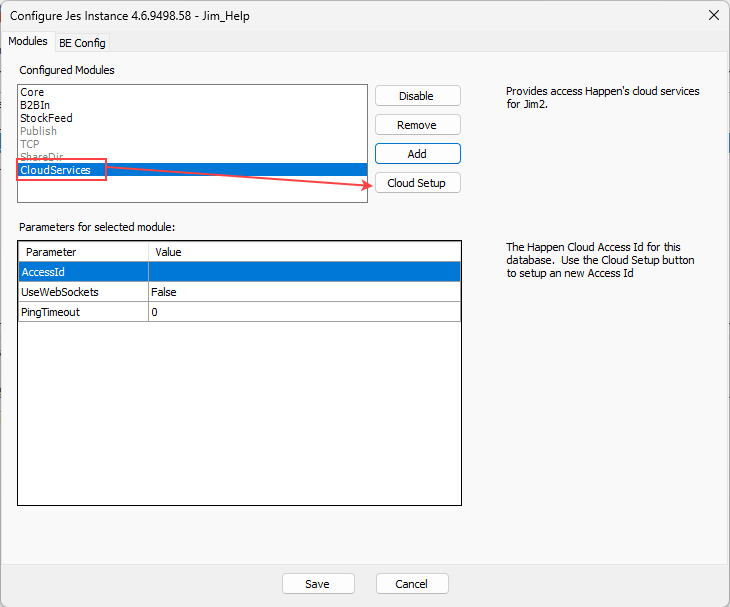Click Add to add a module
The image size is (730, 607).
tap(417, 154)
